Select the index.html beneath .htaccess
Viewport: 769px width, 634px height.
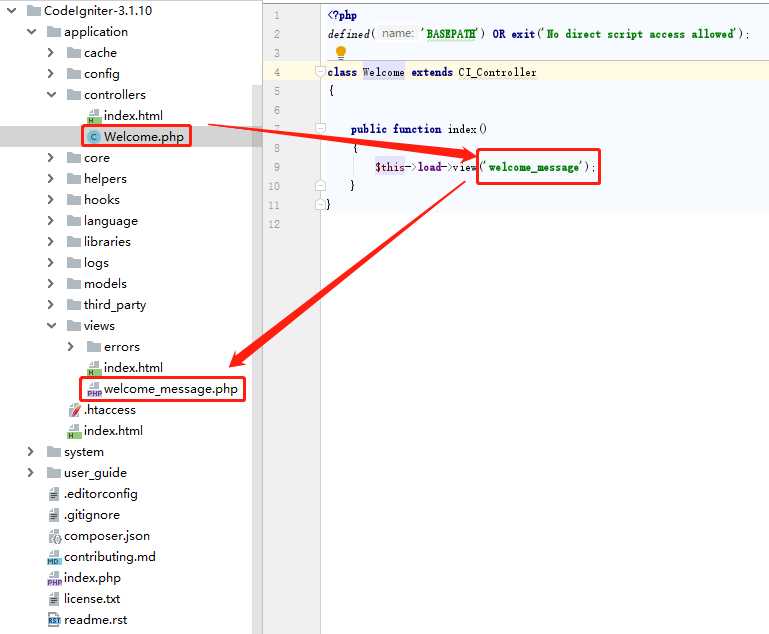pos(113,431)
